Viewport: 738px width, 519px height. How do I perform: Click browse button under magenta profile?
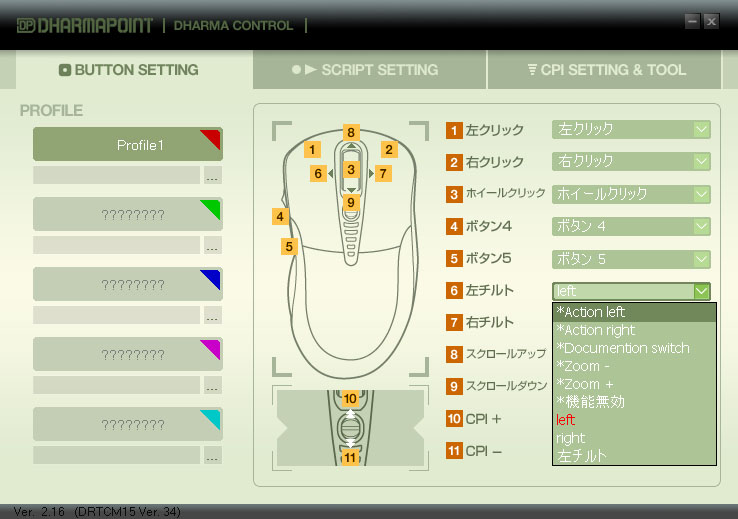coord(213,385)
